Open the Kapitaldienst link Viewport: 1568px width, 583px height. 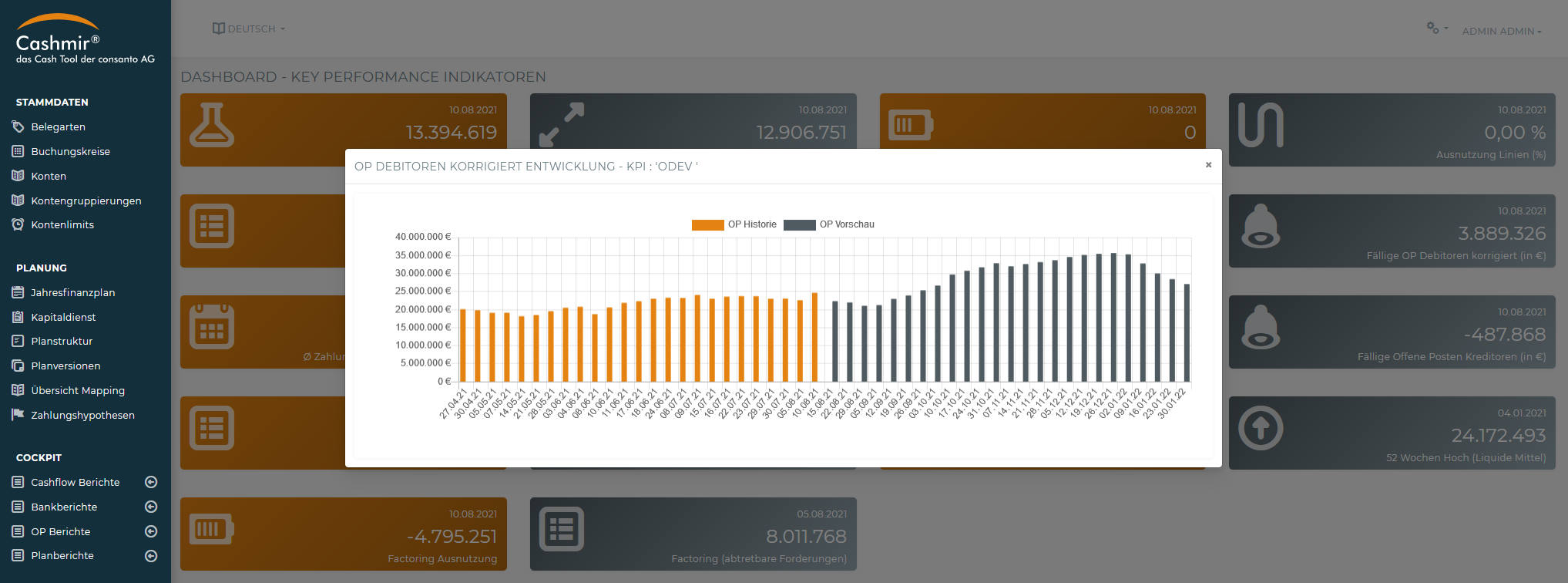pos(63,317)
